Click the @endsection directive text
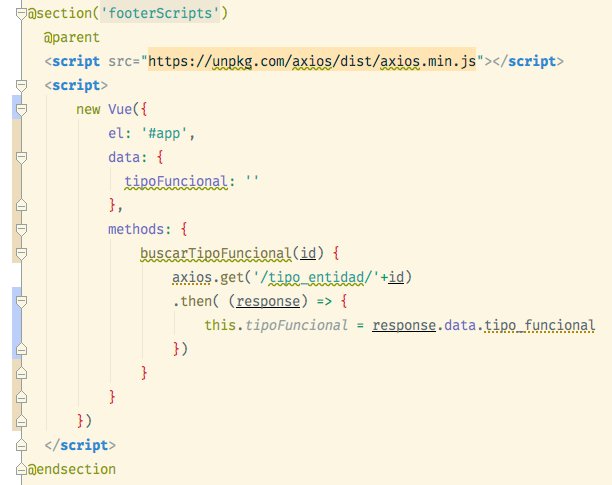This screenshot has height=485, width=612. 72,469
